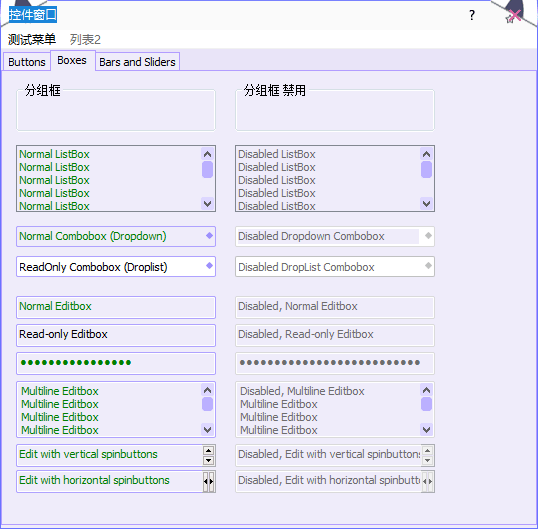Increment the vertical spinbutton up arrow
This screenshot has width=538, height=529.
(208, 450)
